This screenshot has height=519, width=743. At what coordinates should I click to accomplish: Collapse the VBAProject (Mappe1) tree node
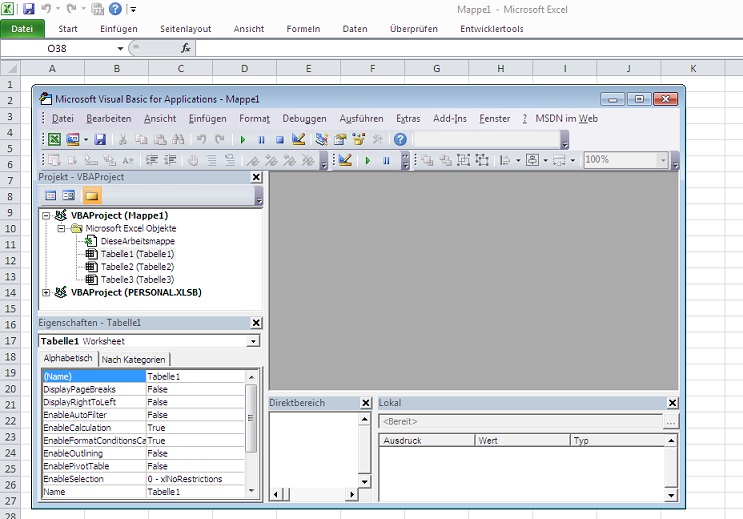(46, 215)
